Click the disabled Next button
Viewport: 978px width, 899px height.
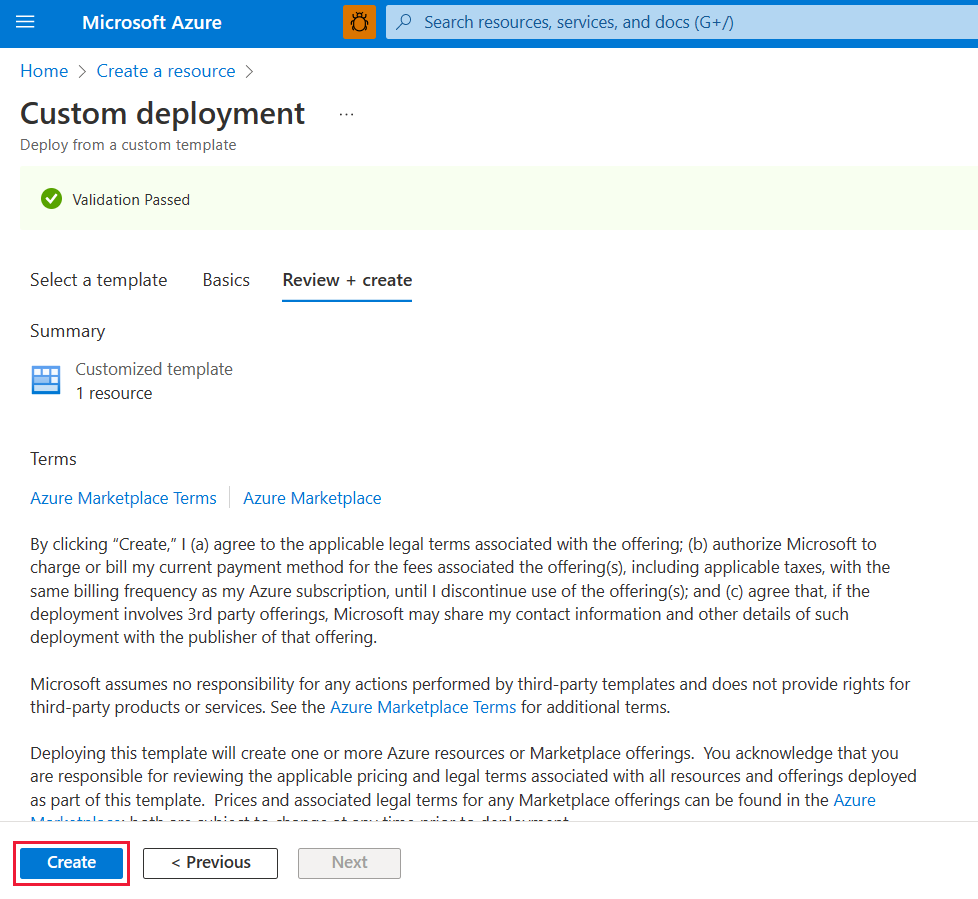348,862
